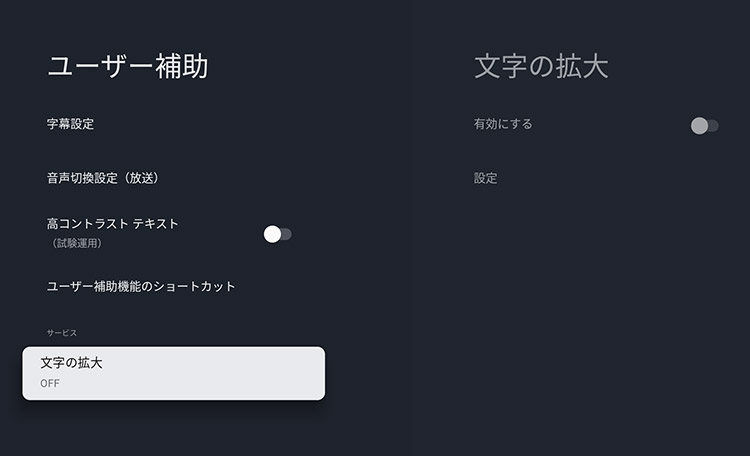Click the 文字の拡大 title inside the highlighted card
The width and height of the screenshot is (750, 456).
pos(71,363)
